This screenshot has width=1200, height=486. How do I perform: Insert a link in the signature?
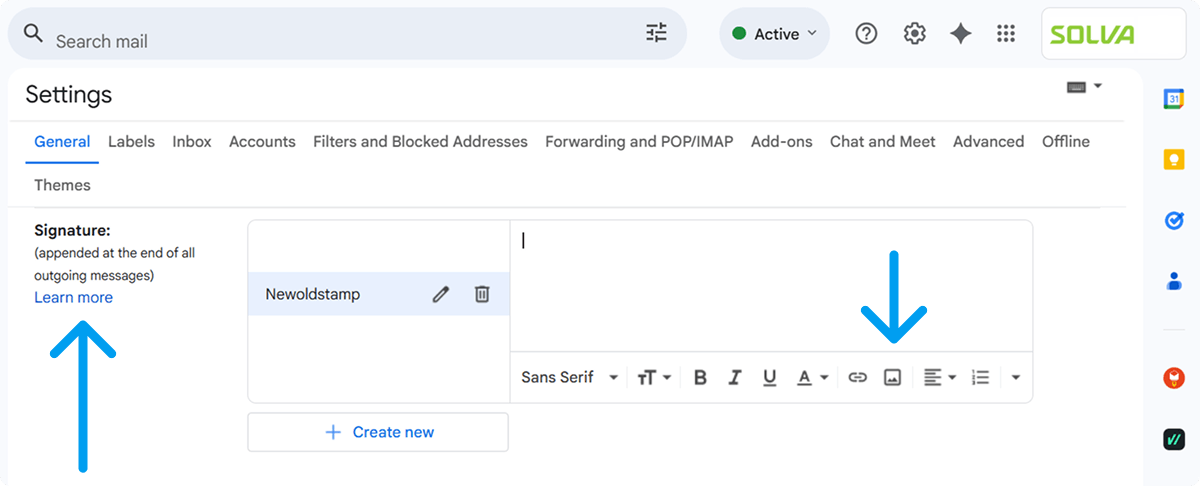[x=857, y=377]
